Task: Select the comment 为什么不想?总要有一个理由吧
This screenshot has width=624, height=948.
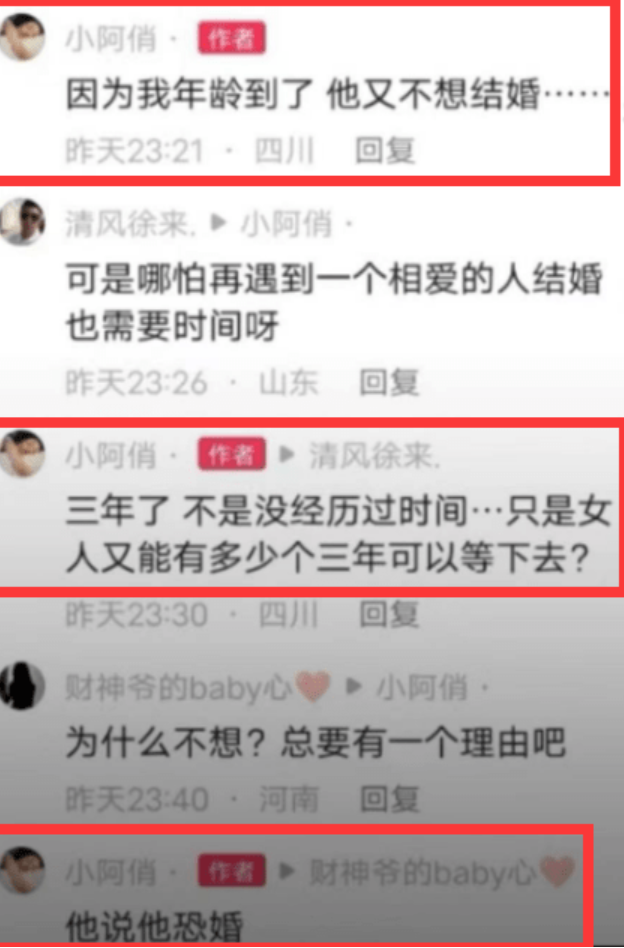Action: [x=316, y=742]
